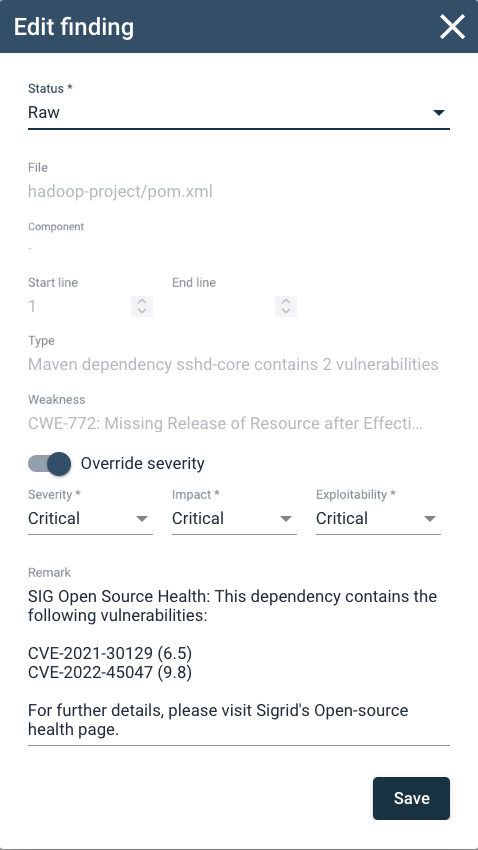This screenshot has height=850, width=478.
Task: Click the Type field about sshd-core
Action: pos(233,364)
